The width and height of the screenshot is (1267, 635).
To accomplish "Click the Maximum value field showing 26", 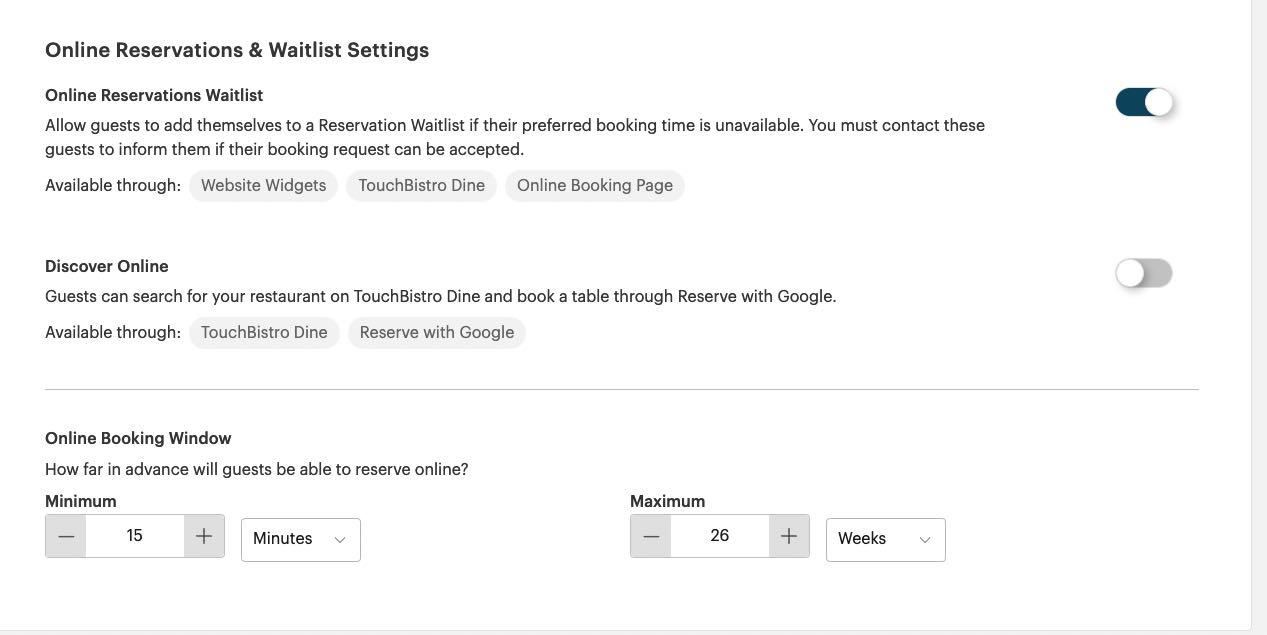I will [719, 536].
